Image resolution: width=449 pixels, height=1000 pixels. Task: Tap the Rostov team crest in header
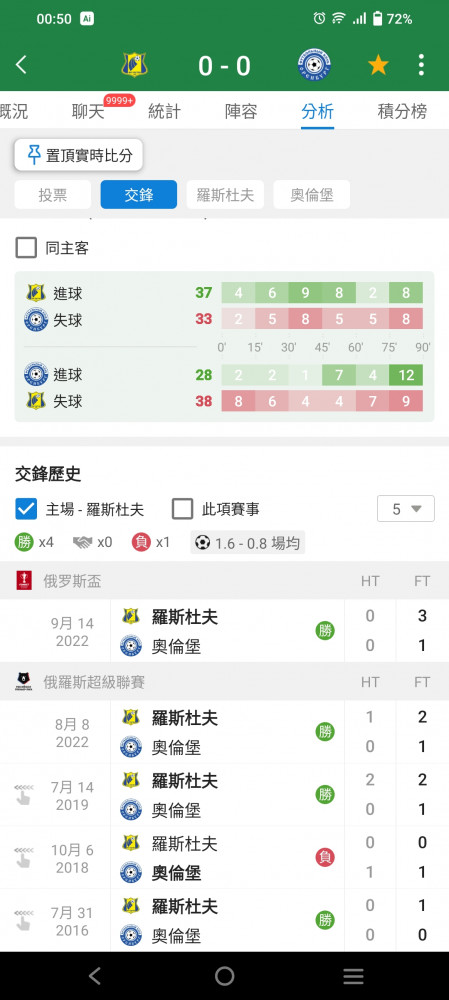coord(133,65)
